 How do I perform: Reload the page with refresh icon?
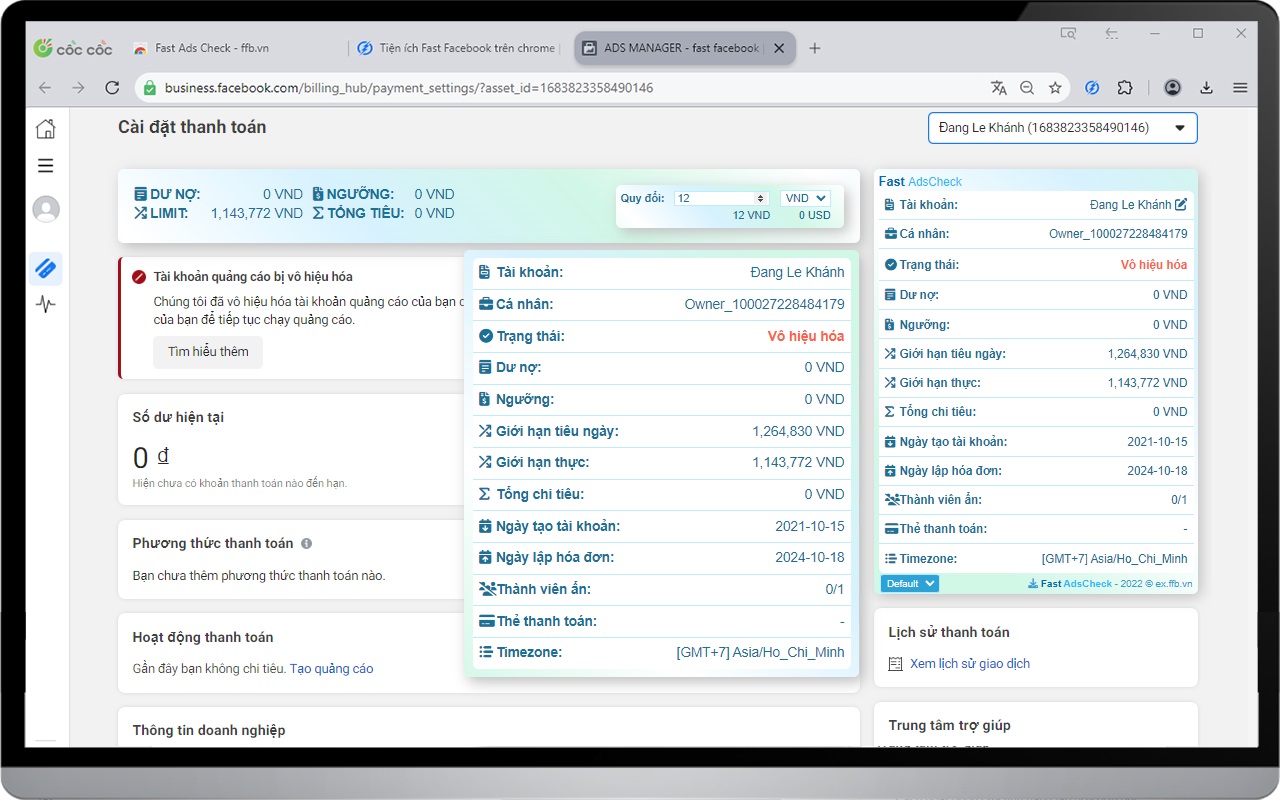112,88
